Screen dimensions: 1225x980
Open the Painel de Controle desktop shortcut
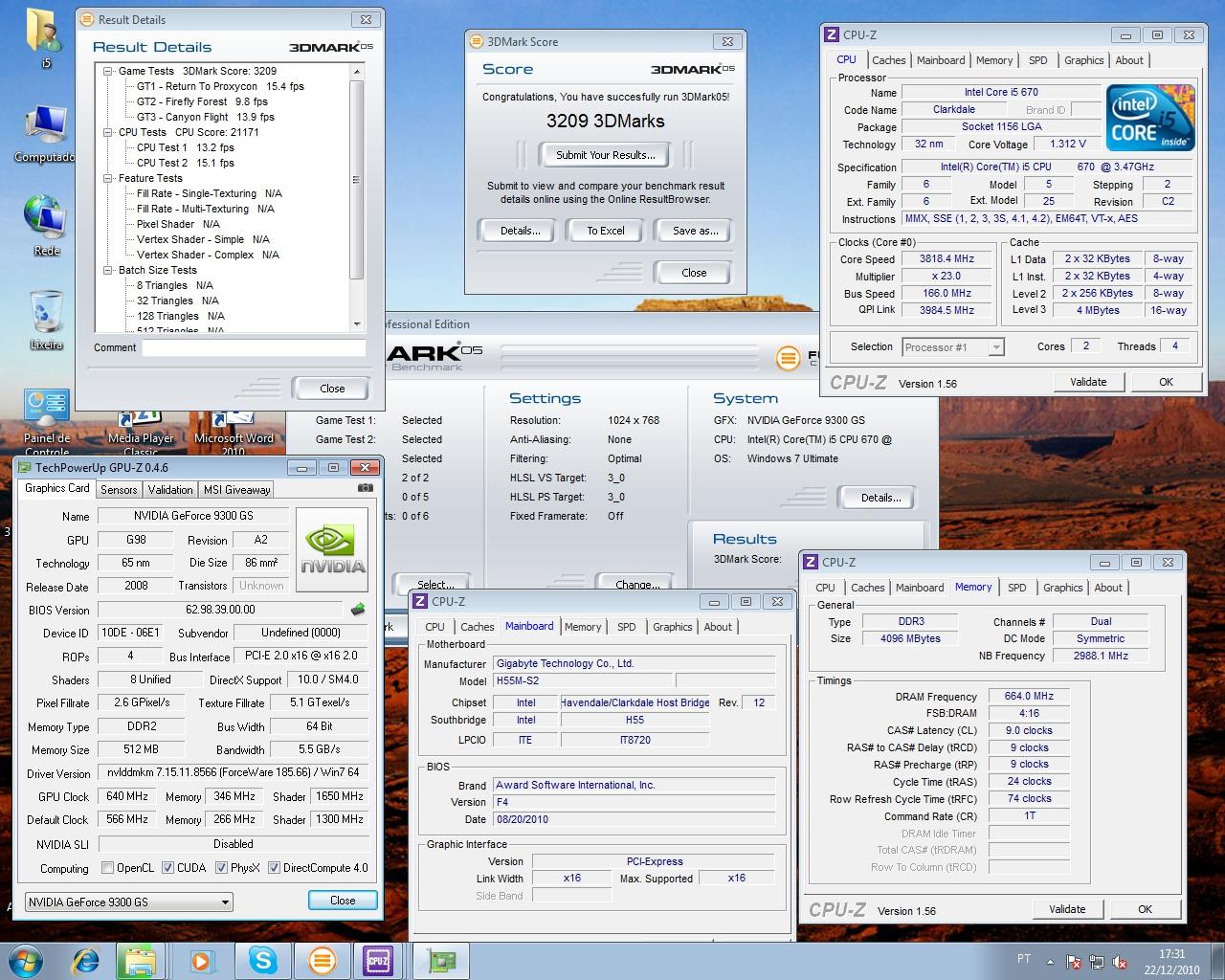pyautogui.click(x=46, y=421)
